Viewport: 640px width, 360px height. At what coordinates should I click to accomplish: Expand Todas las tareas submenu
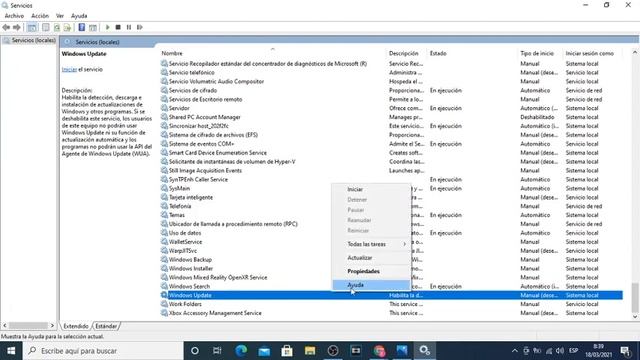(371, 244)
